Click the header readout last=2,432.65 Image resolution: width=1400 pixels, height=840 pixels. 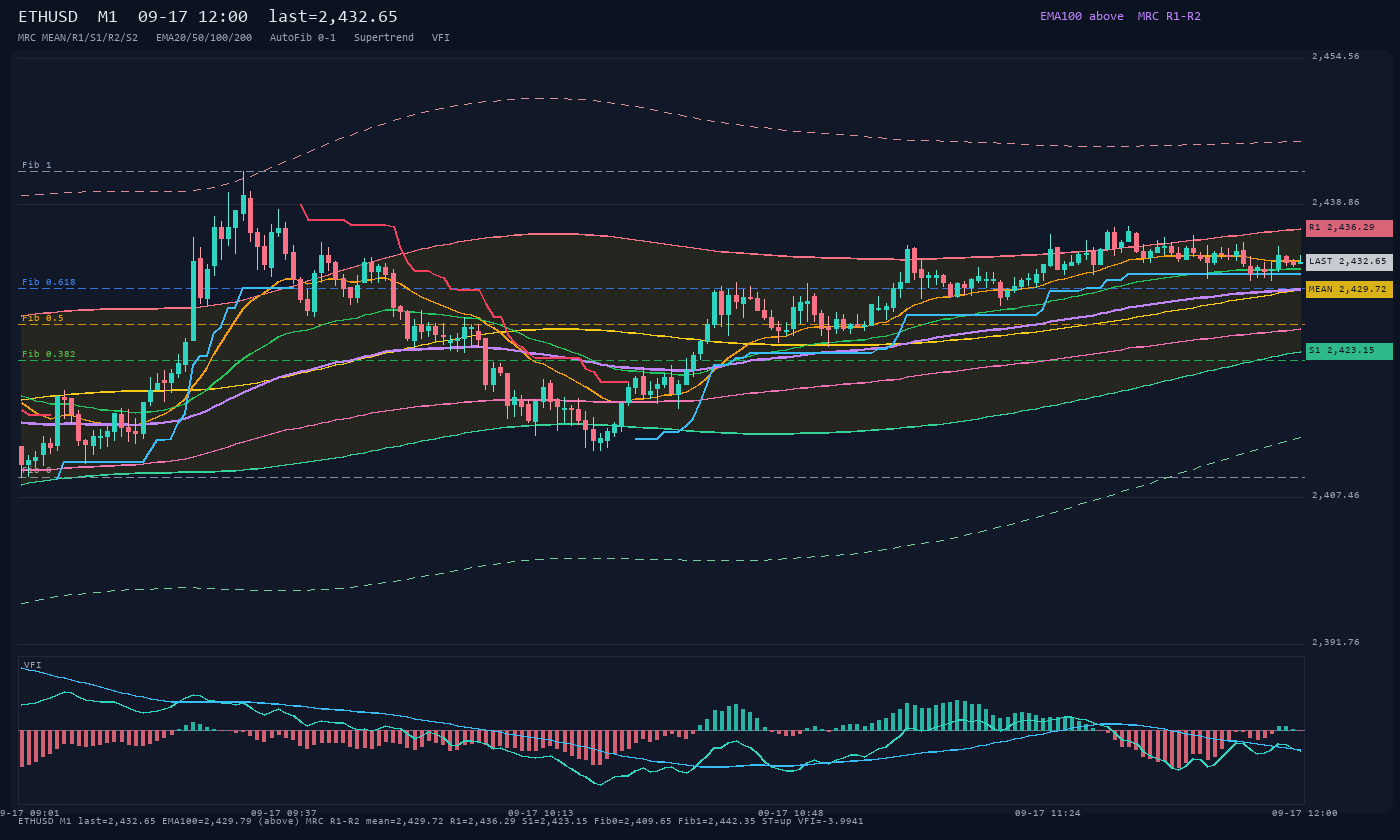[x=333, y=17]
